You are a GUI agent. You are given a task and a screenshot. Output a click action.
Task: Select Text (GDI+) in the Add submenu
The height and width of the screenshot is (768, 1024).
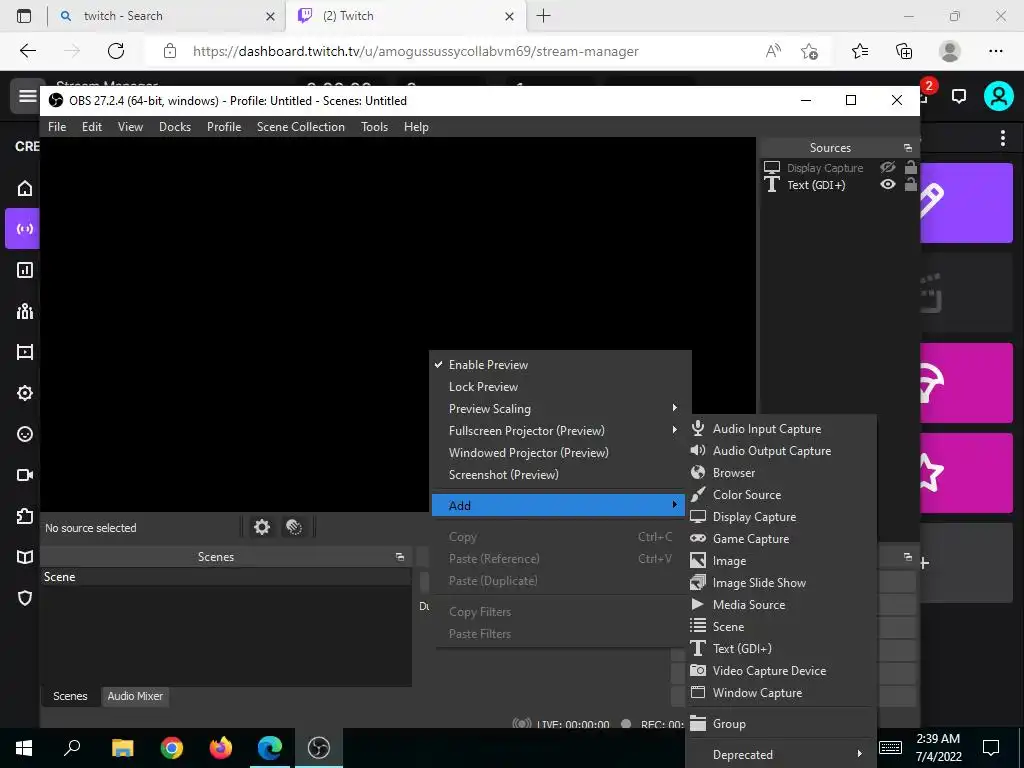(x=780, y=648)
